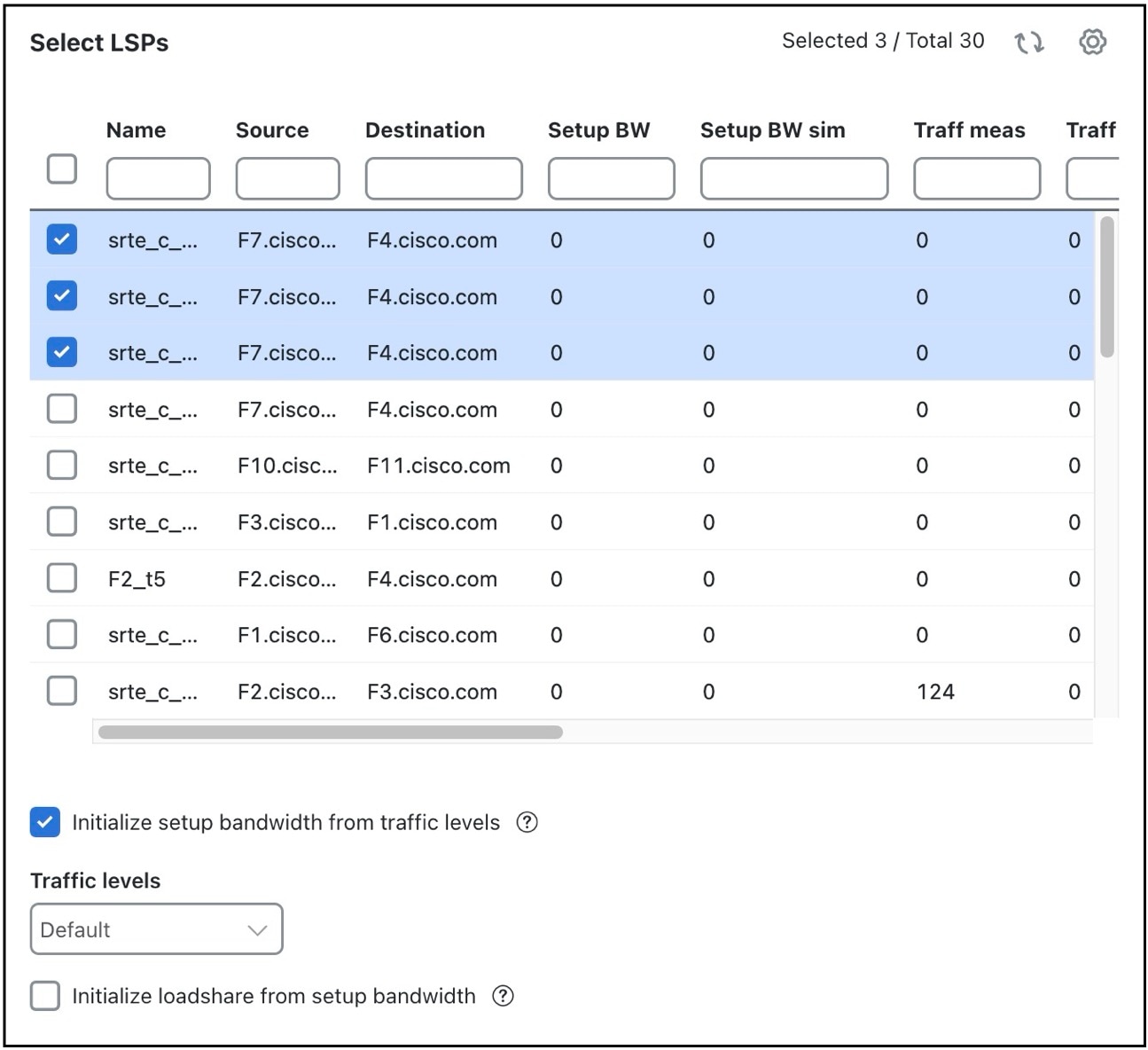Sort by the Setup BW sim column header

[x=773, y=130]
